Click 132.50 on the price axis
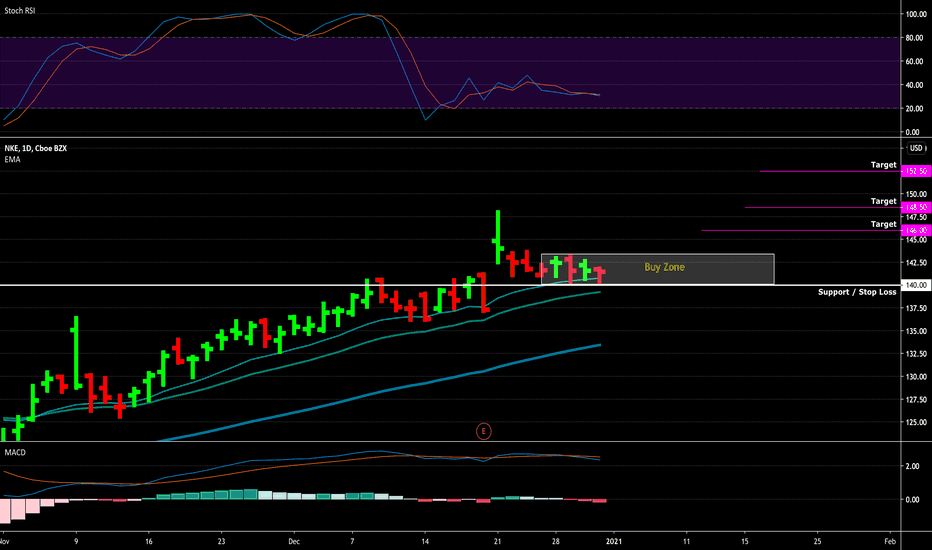This screenshot has width=932, height=550. coord(916,354)
